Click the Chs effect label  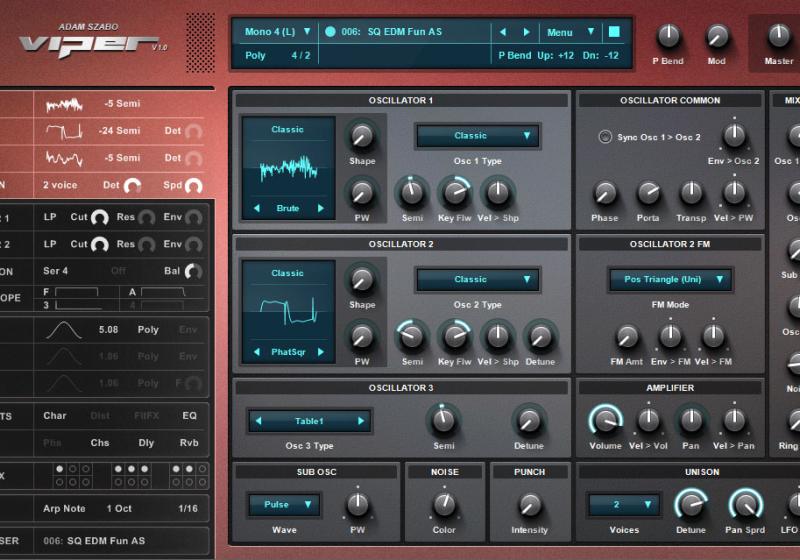click(x=100, y=442)
